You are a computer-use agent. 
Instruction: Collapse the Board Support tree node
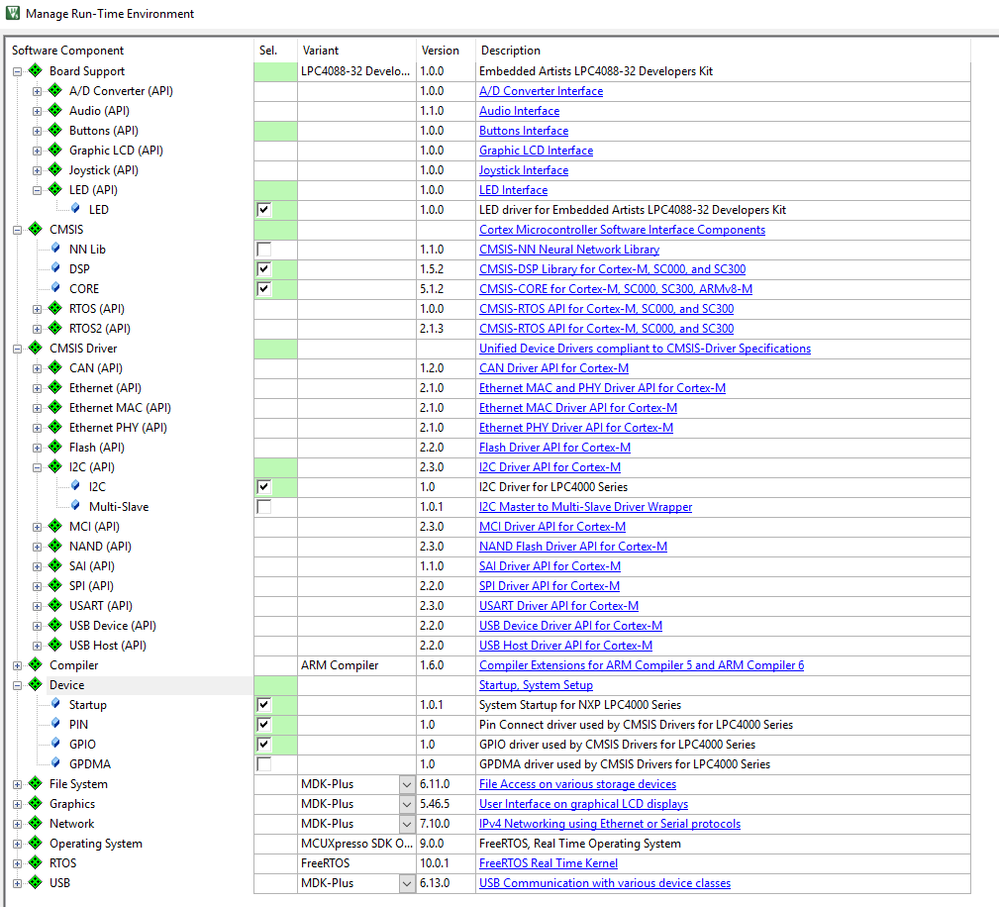click(17, 71)
